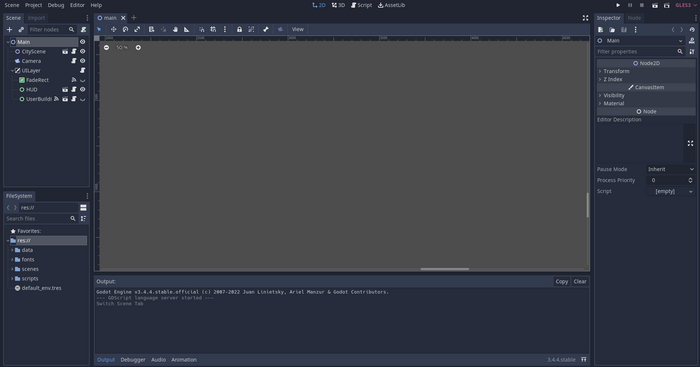Screen dimensions: 700x367
Task: Open the Debugger bottom panel
Action: click(133, 359)
